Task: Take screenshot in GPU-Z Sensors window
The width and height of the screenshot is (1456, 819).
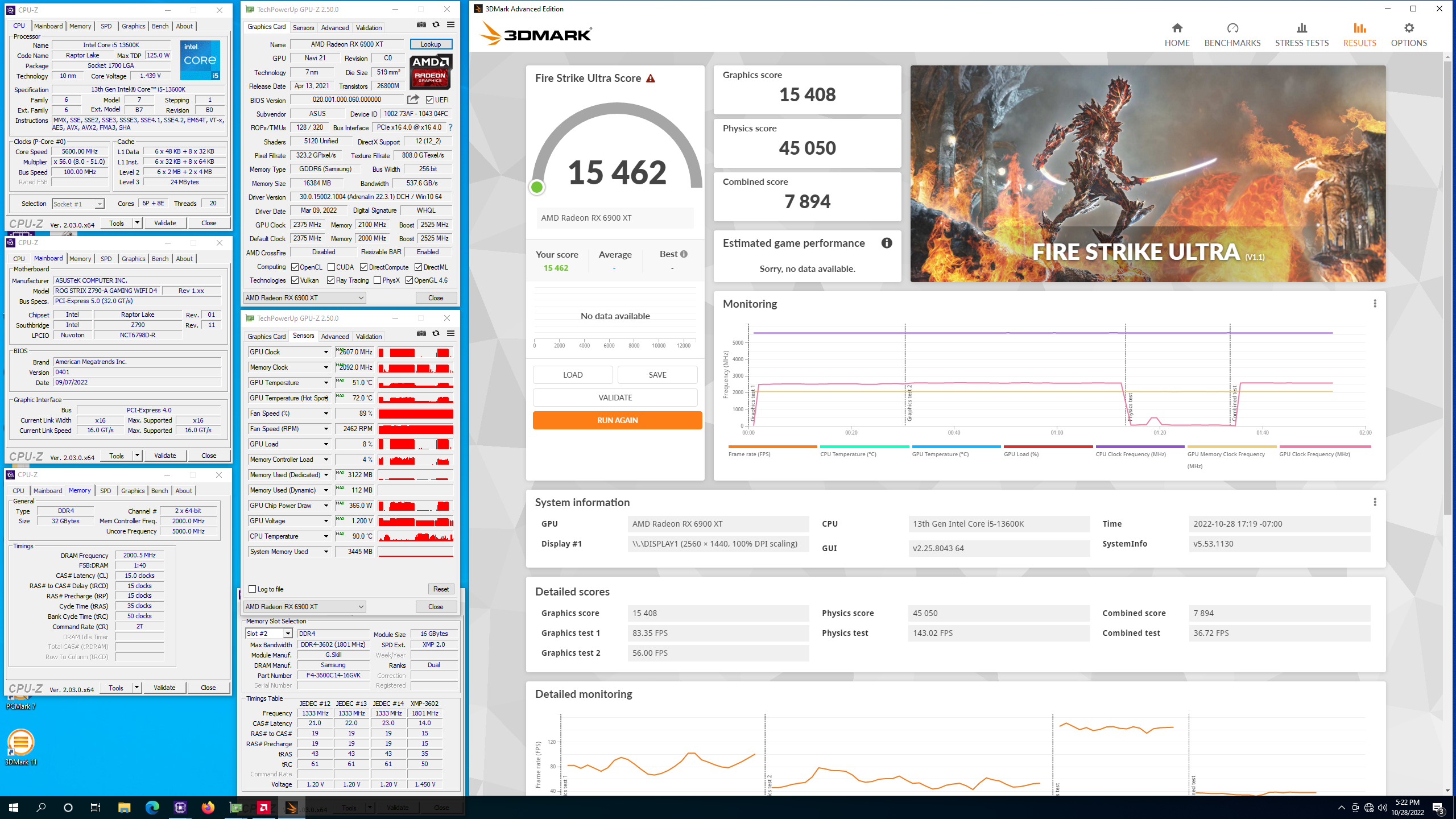Action: click(421, 334)
